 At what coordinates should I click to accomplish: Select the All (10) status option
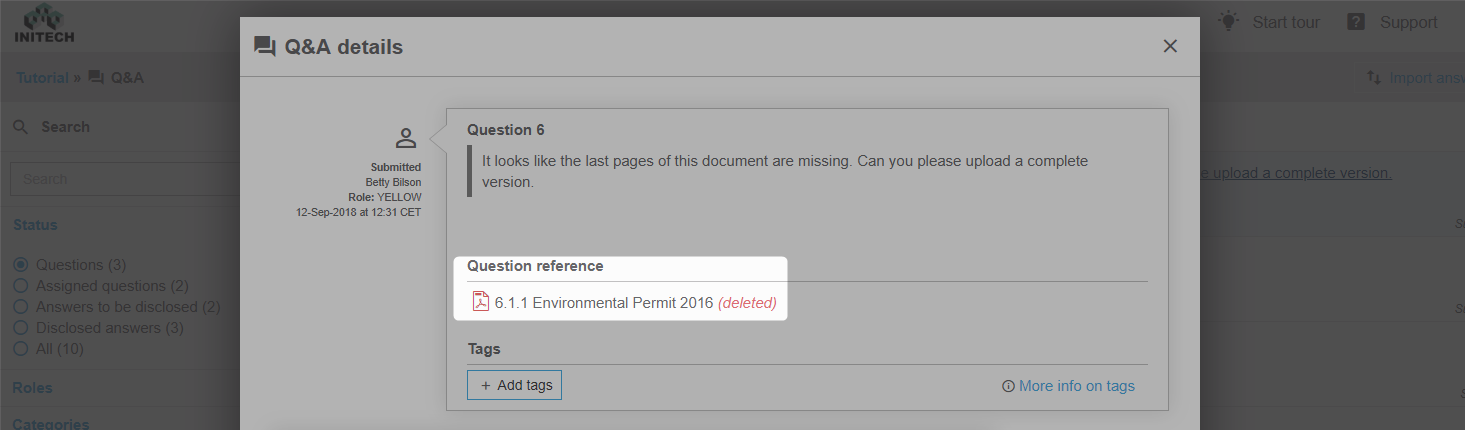(x=20, y=349)
